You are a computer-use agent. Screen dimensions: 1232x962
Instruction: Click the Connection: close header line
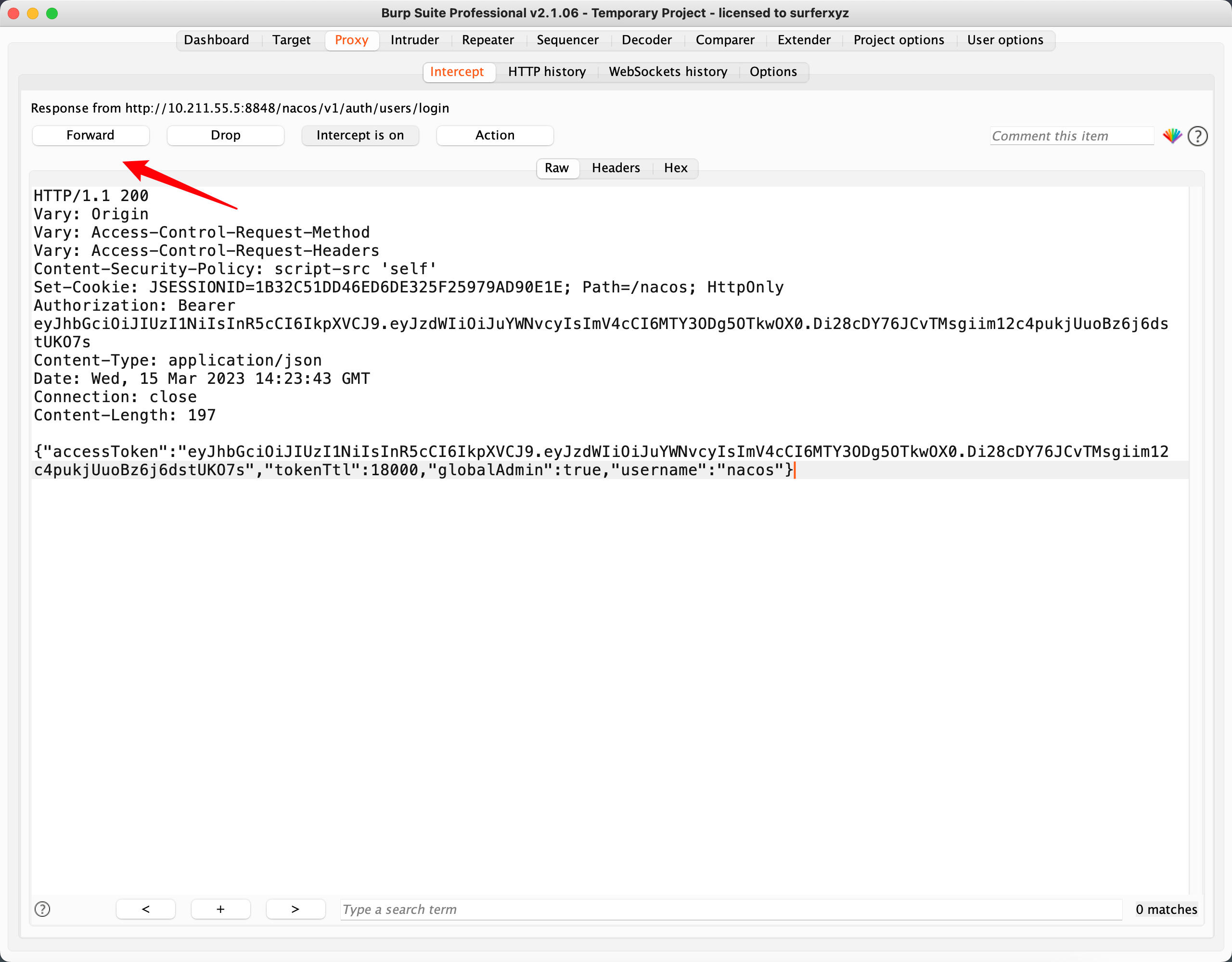(115, 396)
